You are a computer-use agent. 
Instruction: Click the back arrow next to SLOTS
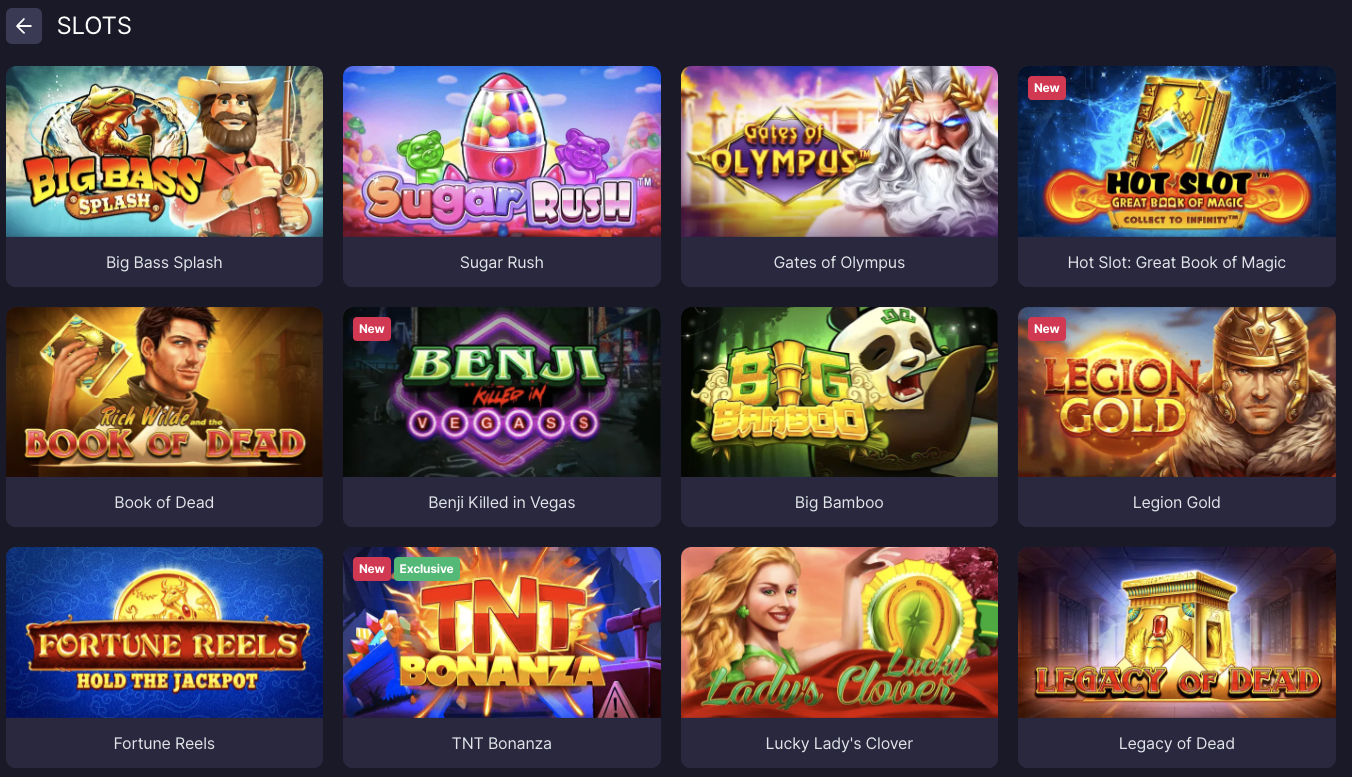[24, 26]
